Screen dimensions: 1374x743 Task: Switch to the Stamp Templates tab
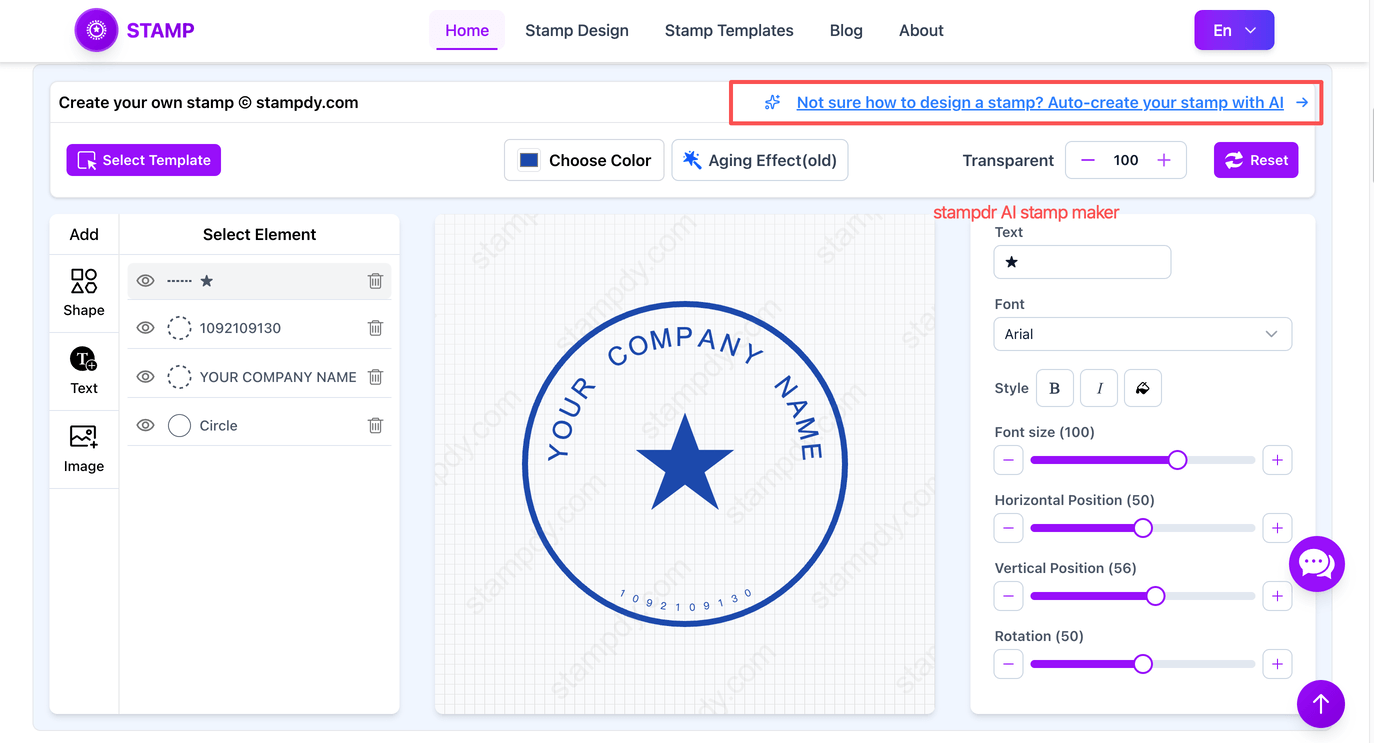[729, 30]
